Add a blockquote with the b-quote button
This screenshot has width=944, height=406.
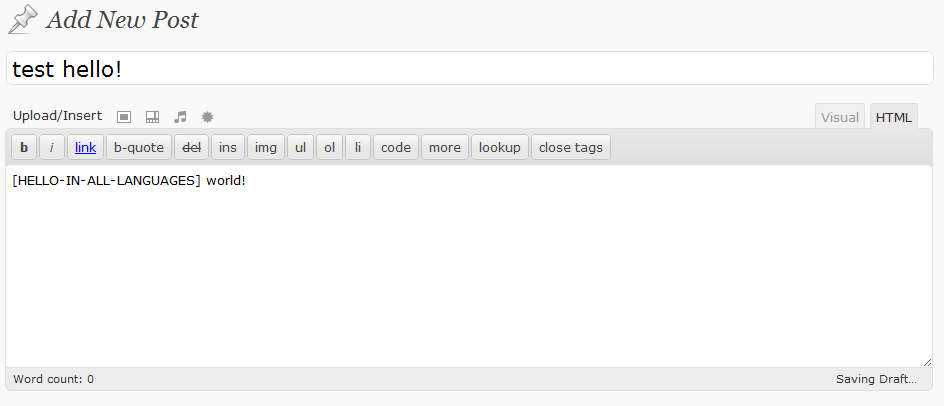pyautogui.click(x=139, y=148)
